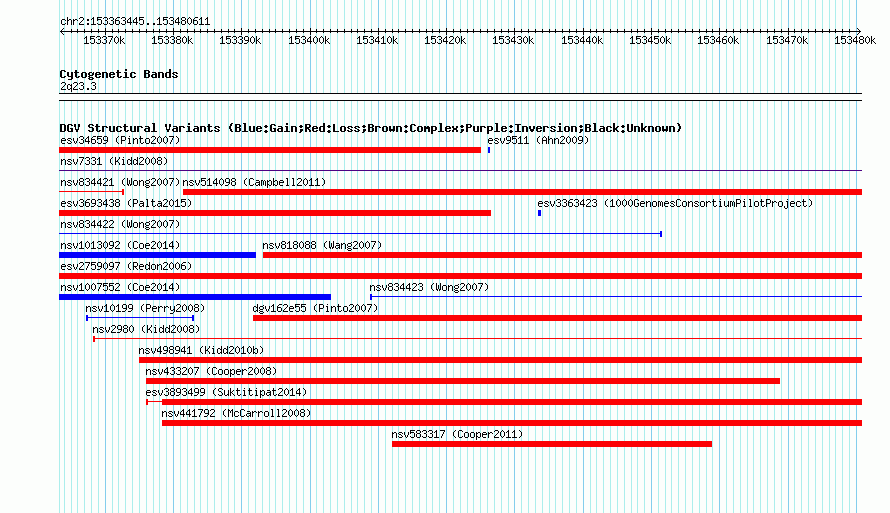890x513 pixels.
Task: Click the 153430k ruler tick label
Action: click(513, 40)
